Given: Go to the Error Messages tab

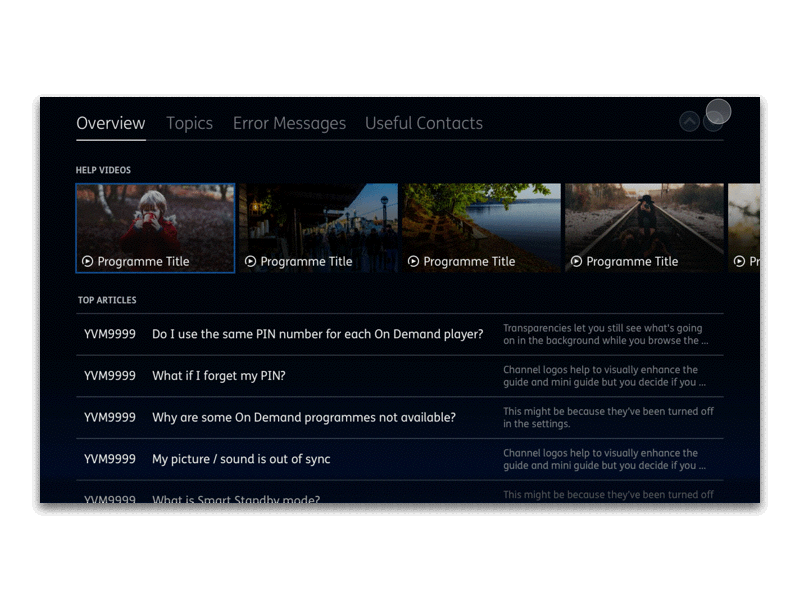Looking at the screenshot, I should [x=289, y=123].
